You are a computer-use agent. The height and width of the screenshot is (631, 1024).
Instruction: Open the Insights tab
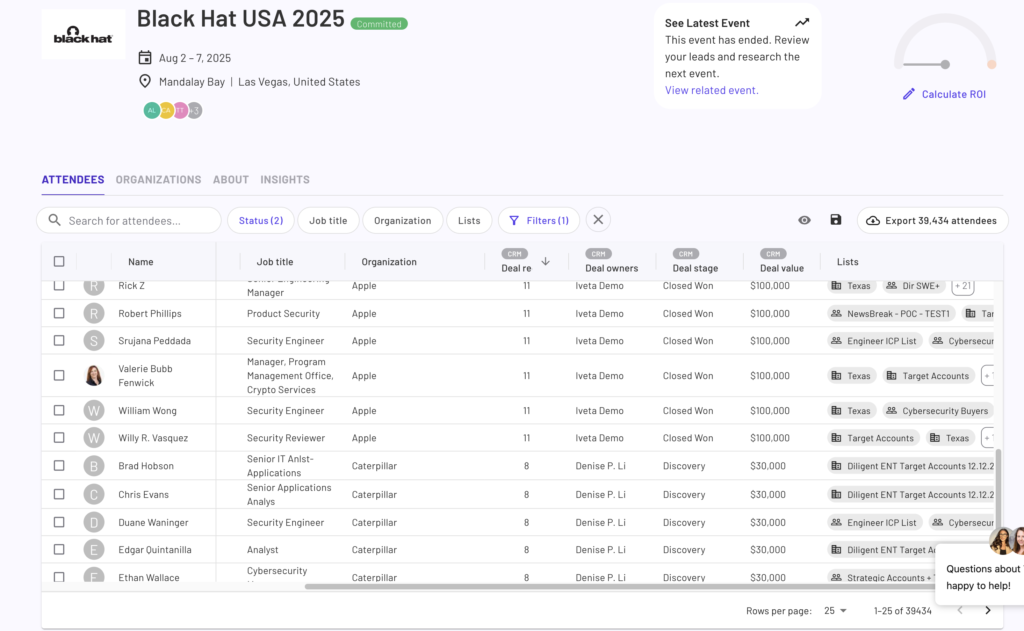(x=285, y=180)
